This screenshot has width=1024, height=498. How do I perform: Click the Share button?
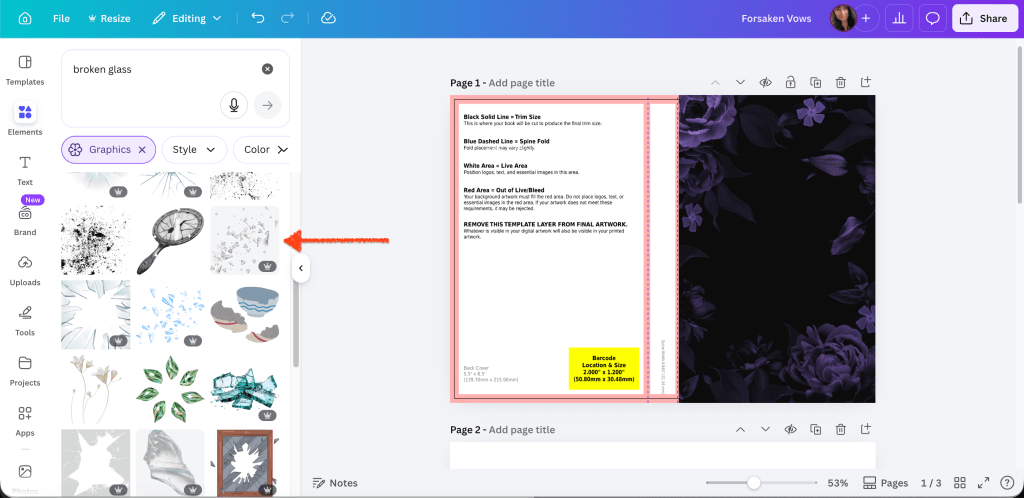click(x=984, y=18)
